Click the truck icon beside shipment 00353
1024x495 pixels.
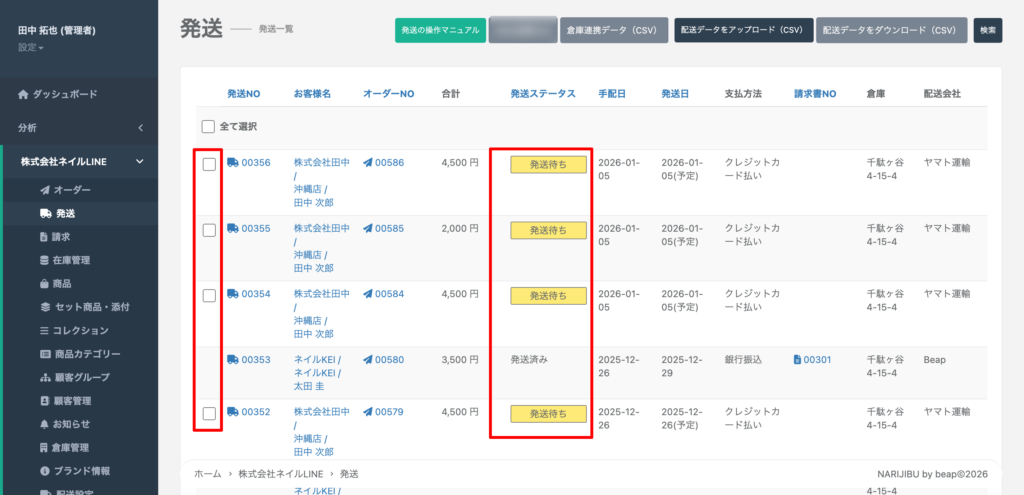[x=232, y=359]
